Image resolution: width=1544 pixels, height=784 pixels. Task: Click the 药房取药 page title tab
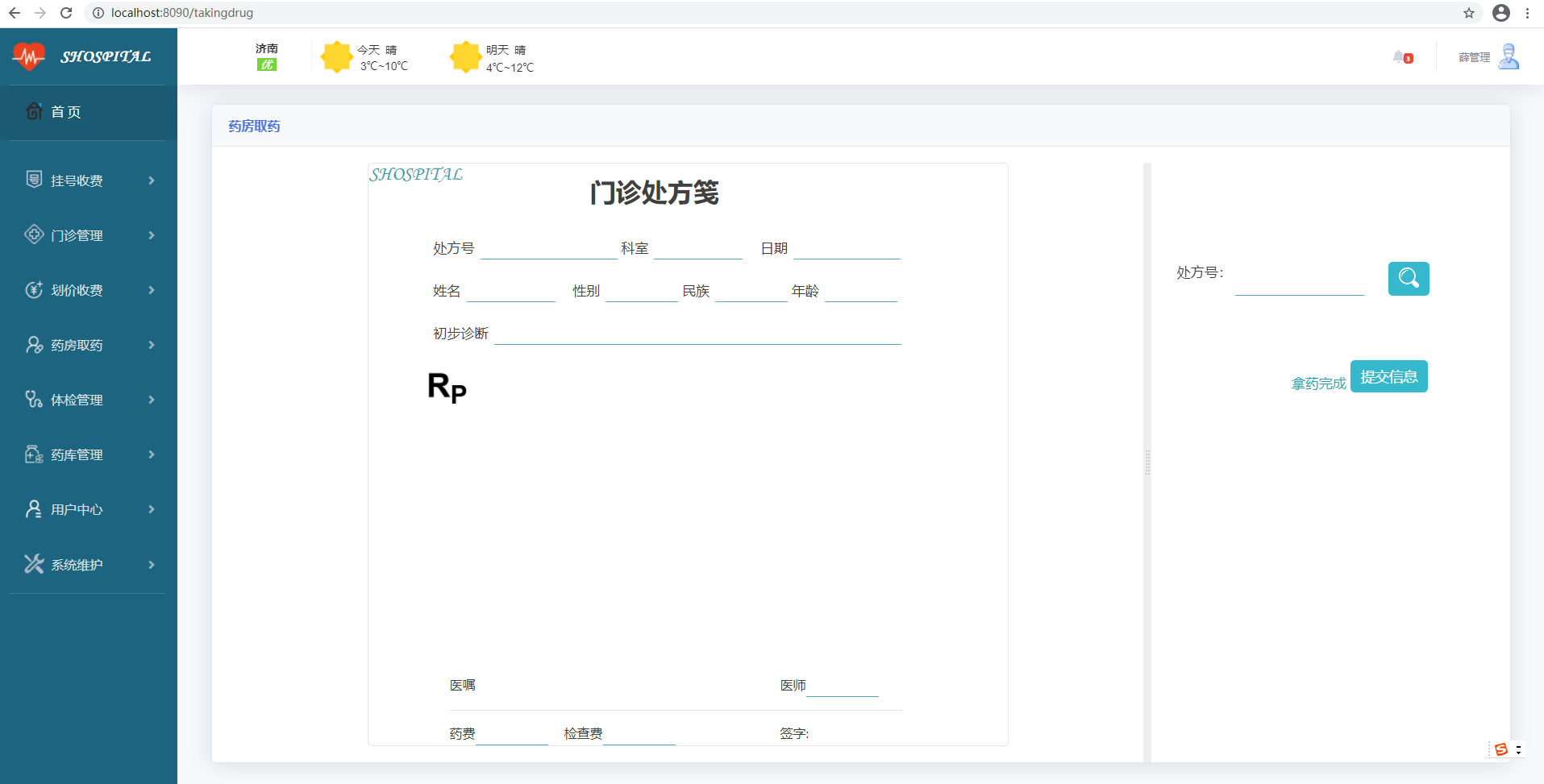(x=253, y=126)
